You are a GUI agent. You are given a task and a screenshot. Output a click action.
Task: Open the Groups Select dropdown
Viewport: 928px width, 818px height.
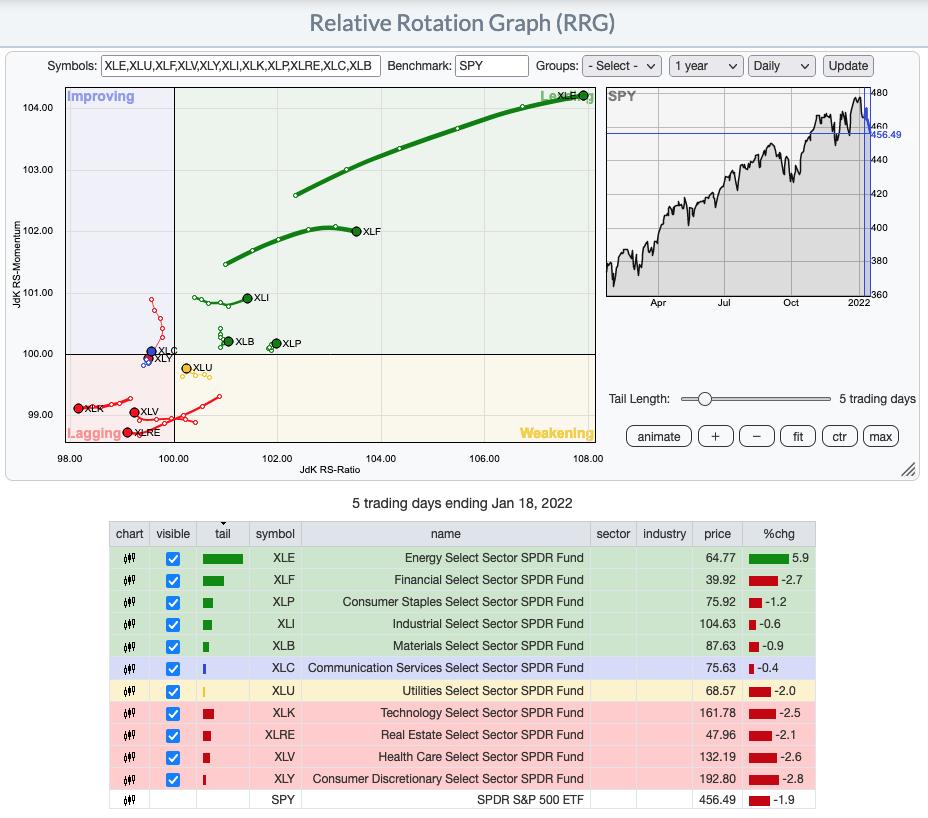(621, 66)
